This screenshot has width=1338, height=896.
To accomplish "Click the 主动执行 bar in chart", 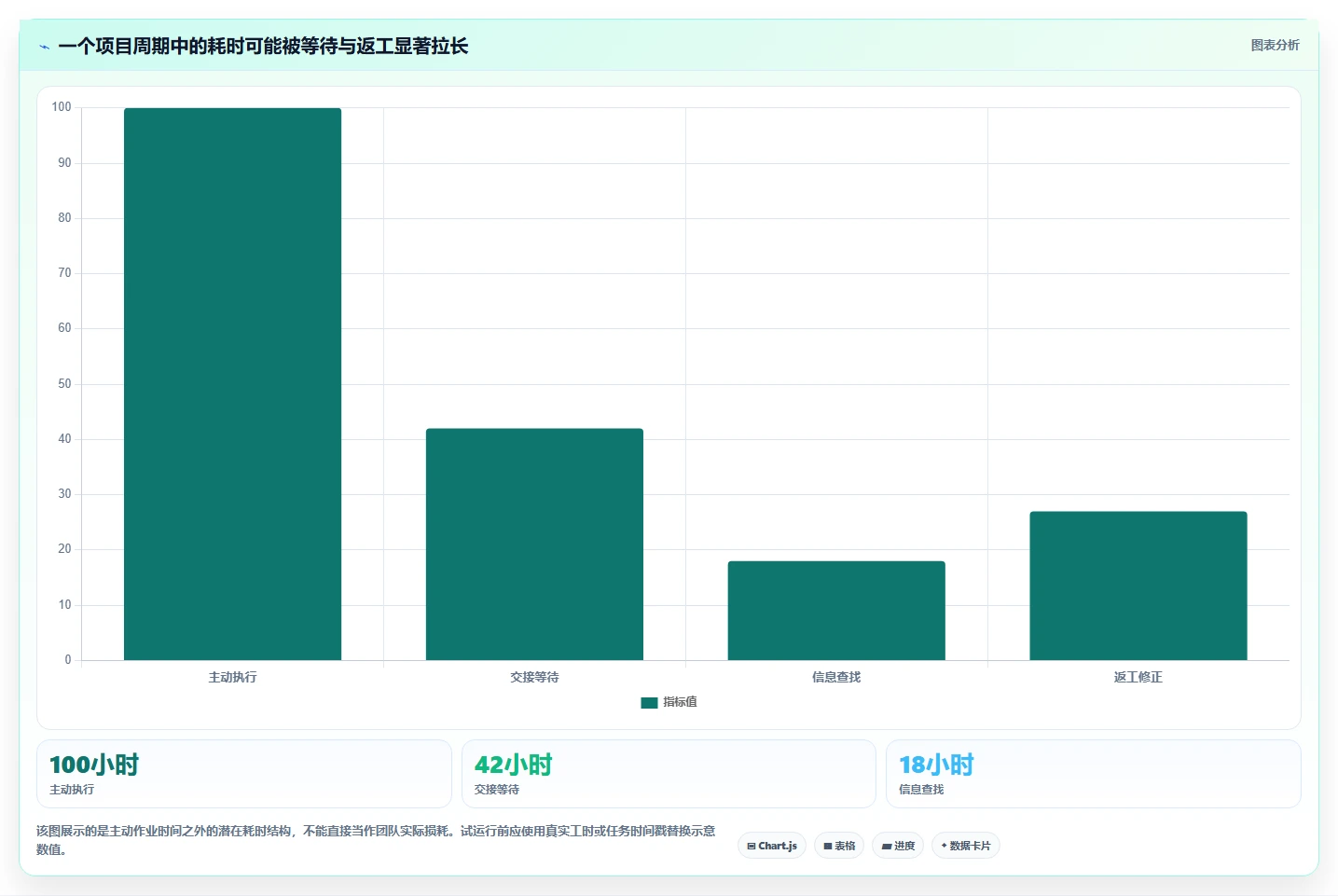I will coord(232,384).
